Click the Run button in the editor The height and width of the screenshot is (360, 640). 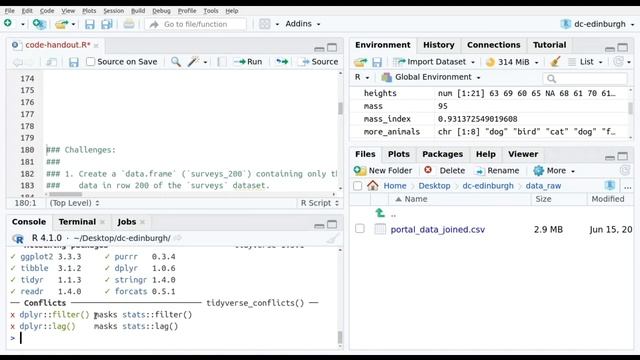tap(248, 62)
